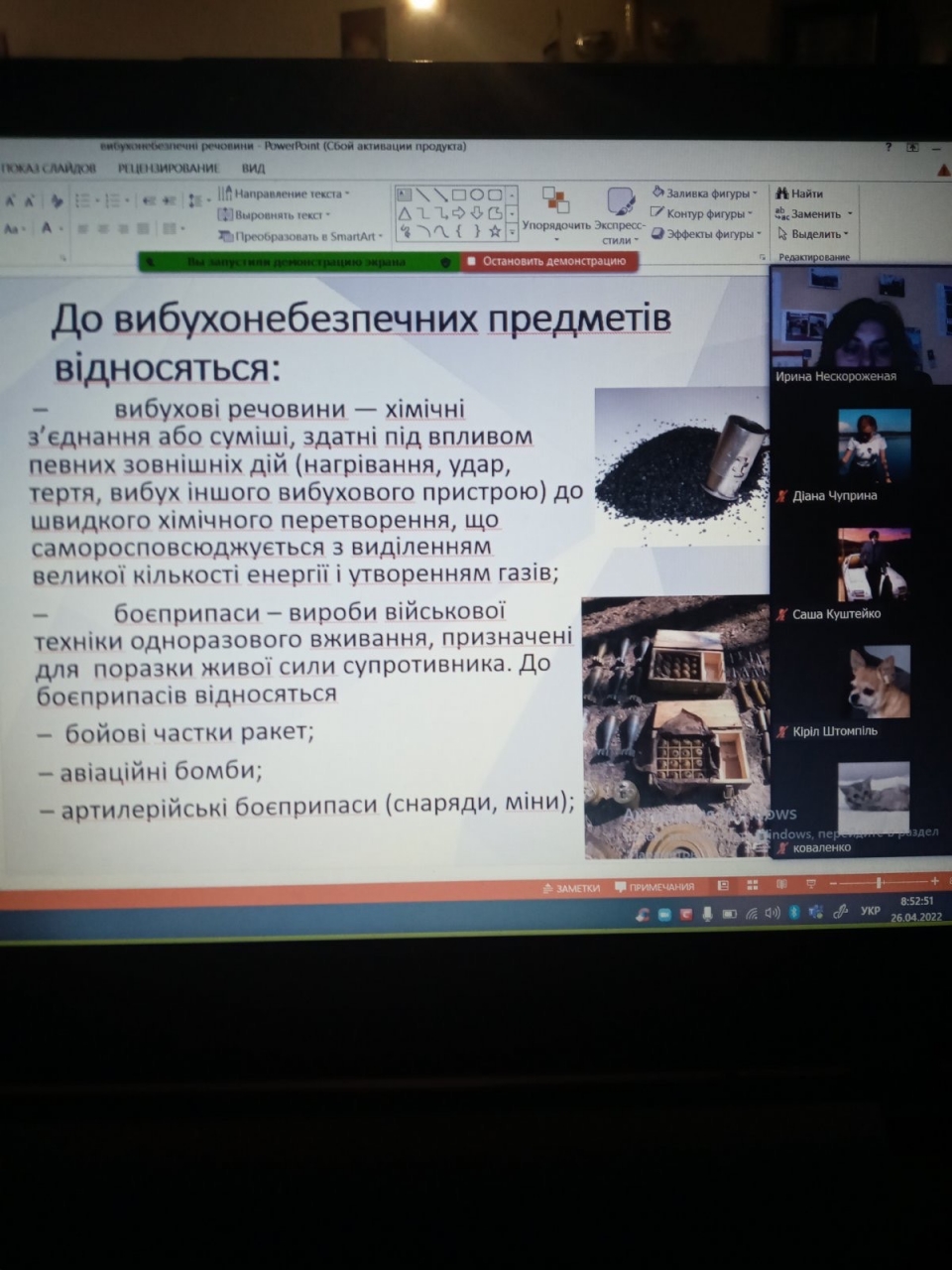
Task: Select the triangle shape in gallery
Action: click(405, 214)
